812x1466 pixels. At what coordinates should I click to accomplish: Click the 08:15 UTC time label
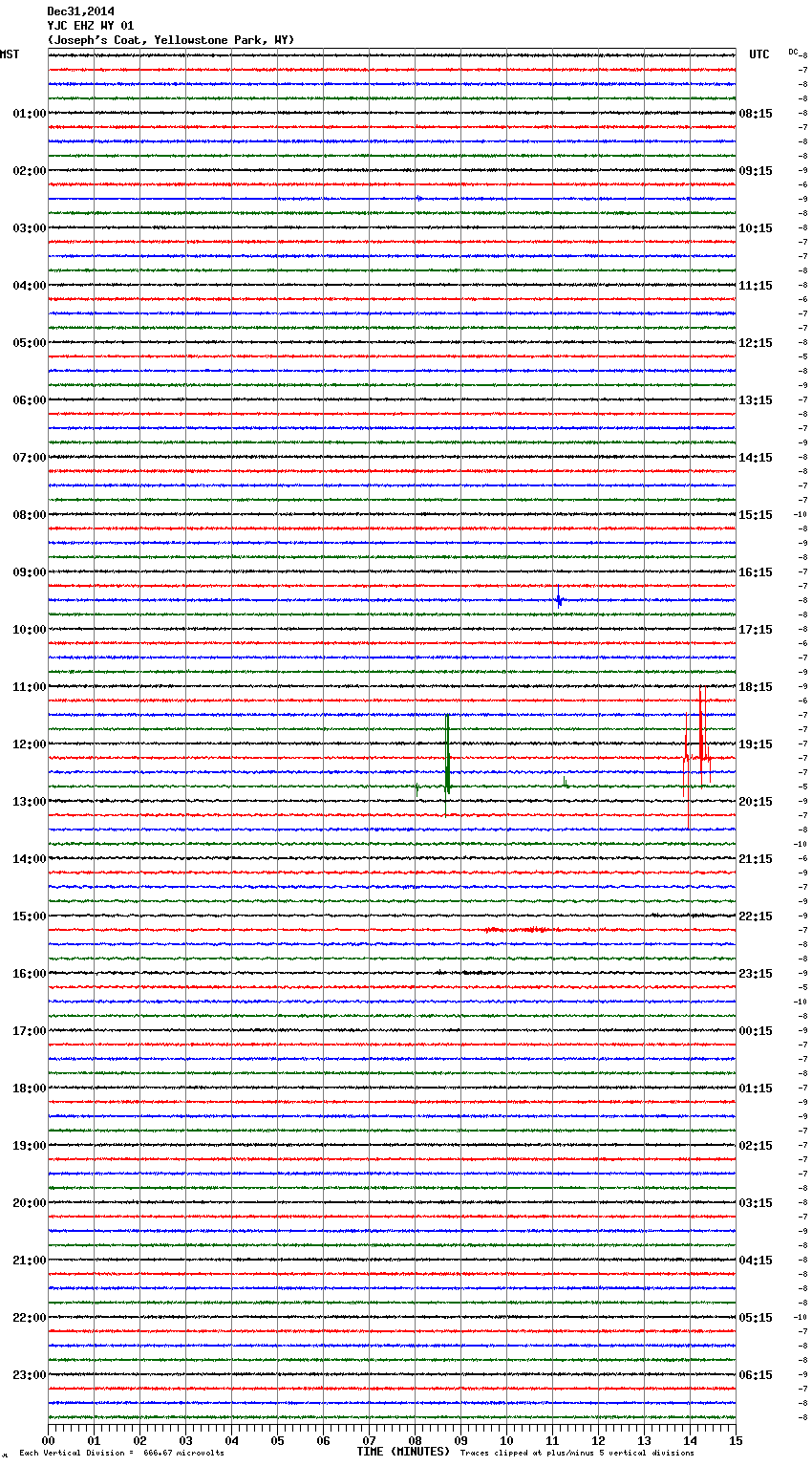tap(756, 114)
